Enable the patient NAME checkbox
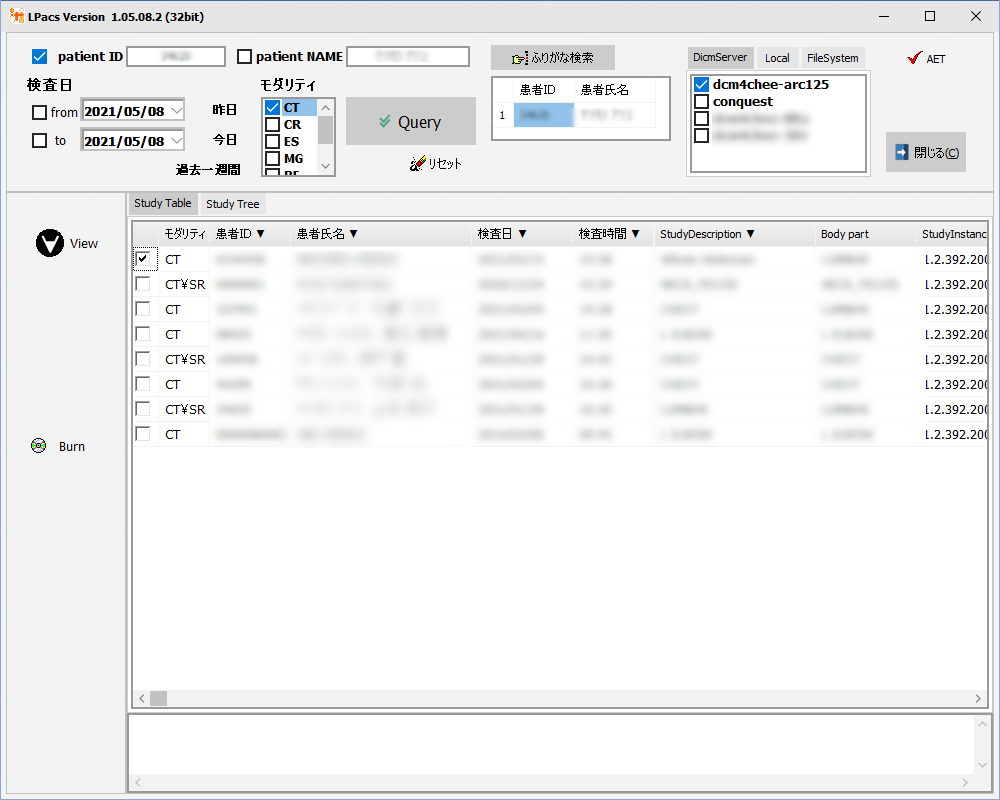The height and width of the screenshot is (800, 1000). coord(244,56)
